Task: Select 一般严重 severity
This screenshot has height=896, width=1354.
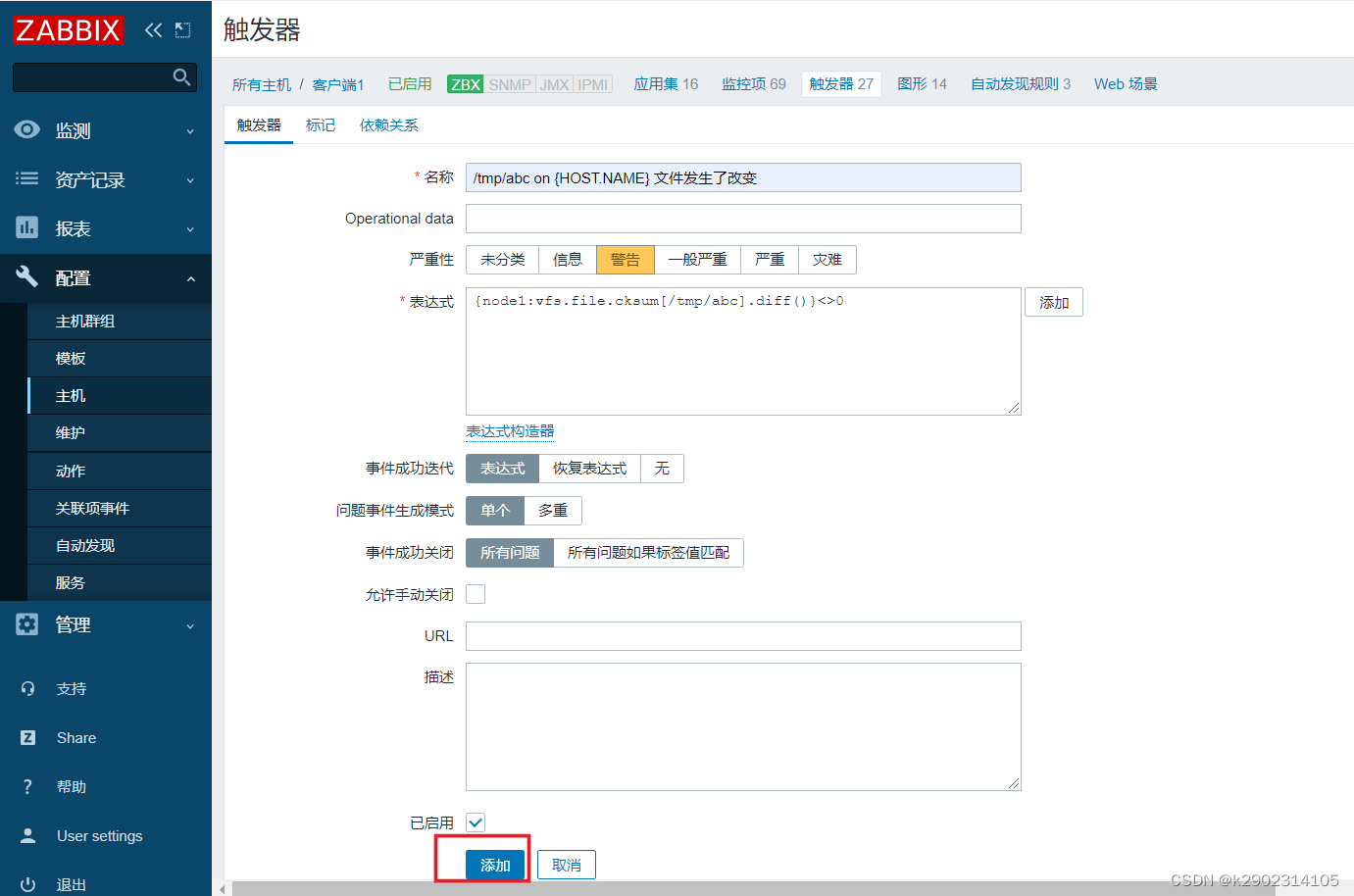Action: pyautogui.click(x=697, y=260)
